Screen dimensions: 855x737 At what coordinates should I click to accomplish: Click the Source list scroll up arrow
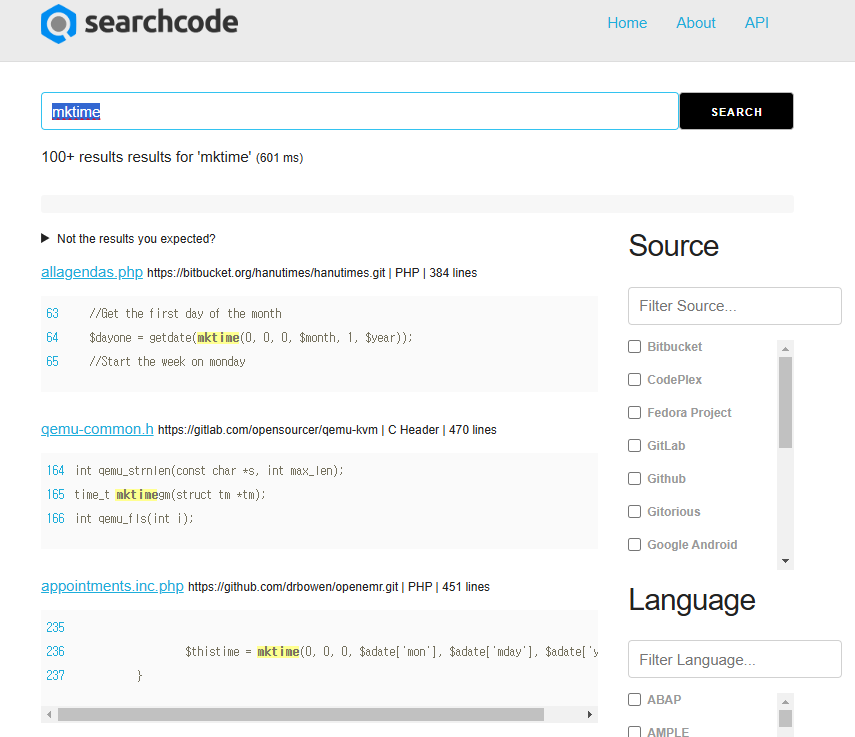click(x=785, y=348)
